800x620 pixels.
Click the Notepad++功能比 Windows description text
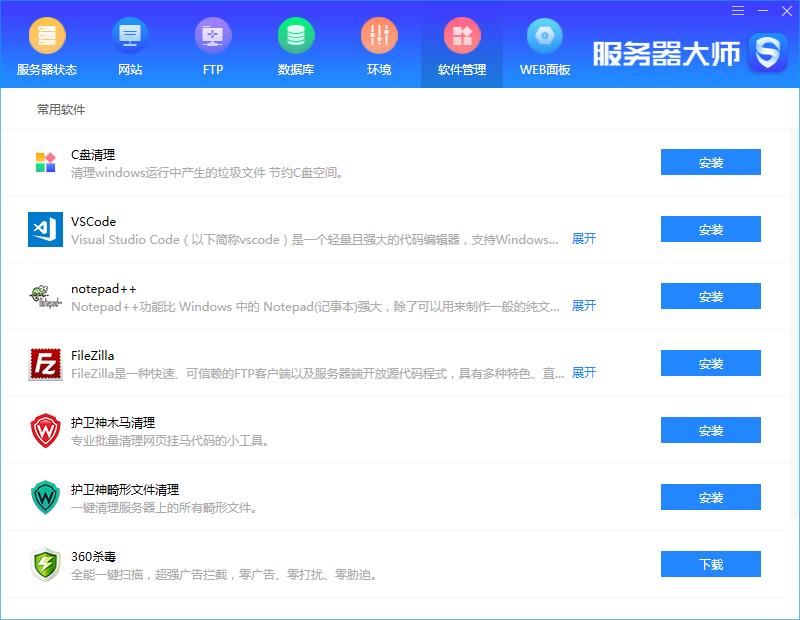click(x=315, y=307)
